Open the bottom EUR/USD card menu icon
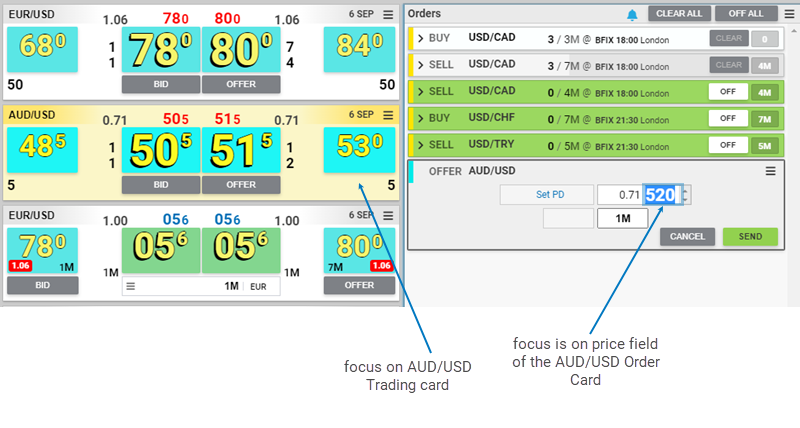The image size is (800, 428). click(388, 215)
